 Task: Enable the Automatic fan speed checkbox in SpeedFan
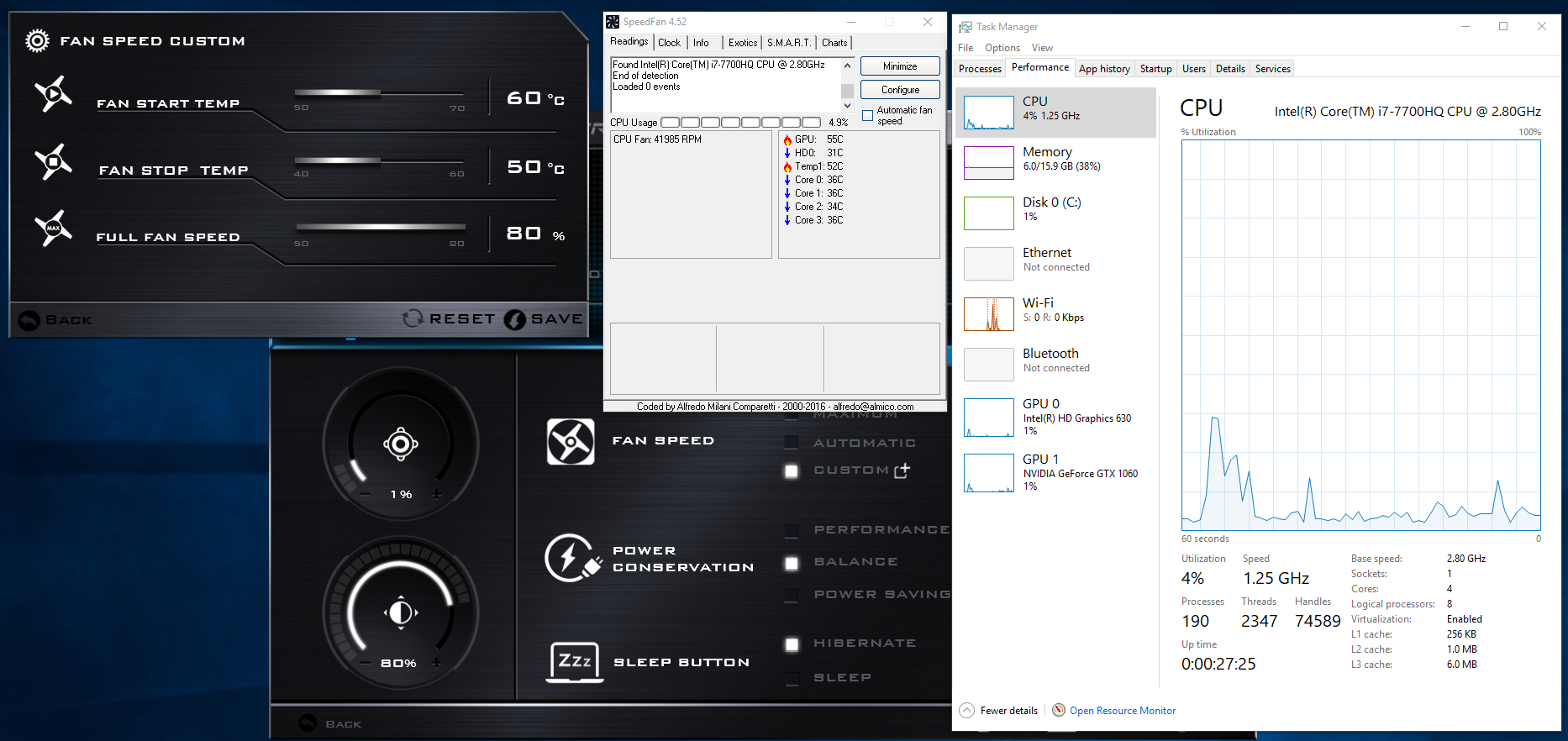pyautogui.click(x=868, y=116)
